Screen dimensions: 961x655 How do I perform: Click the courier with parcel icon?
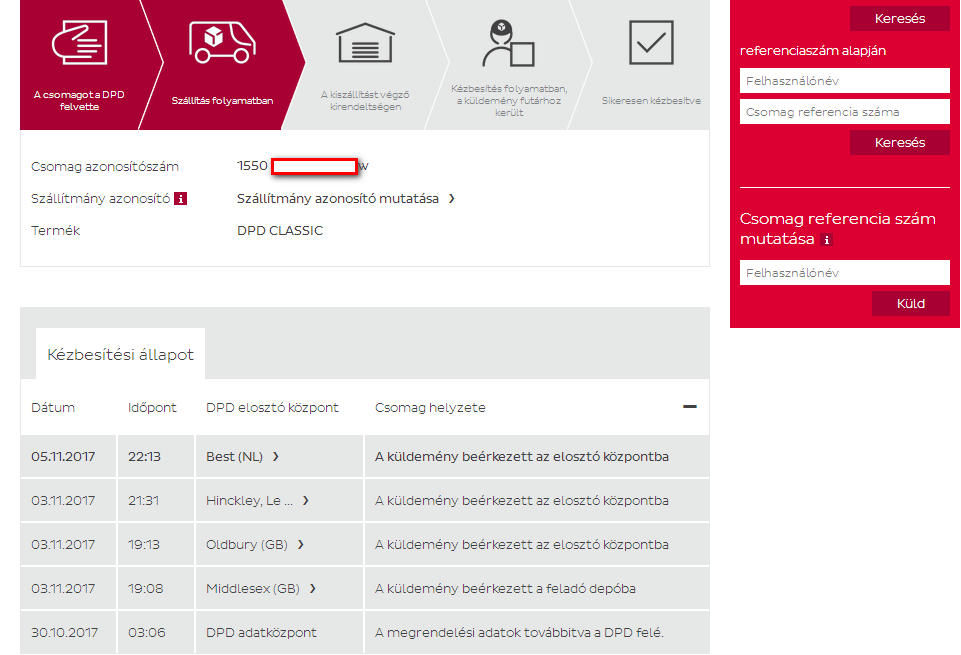click(x=508, y=43)
